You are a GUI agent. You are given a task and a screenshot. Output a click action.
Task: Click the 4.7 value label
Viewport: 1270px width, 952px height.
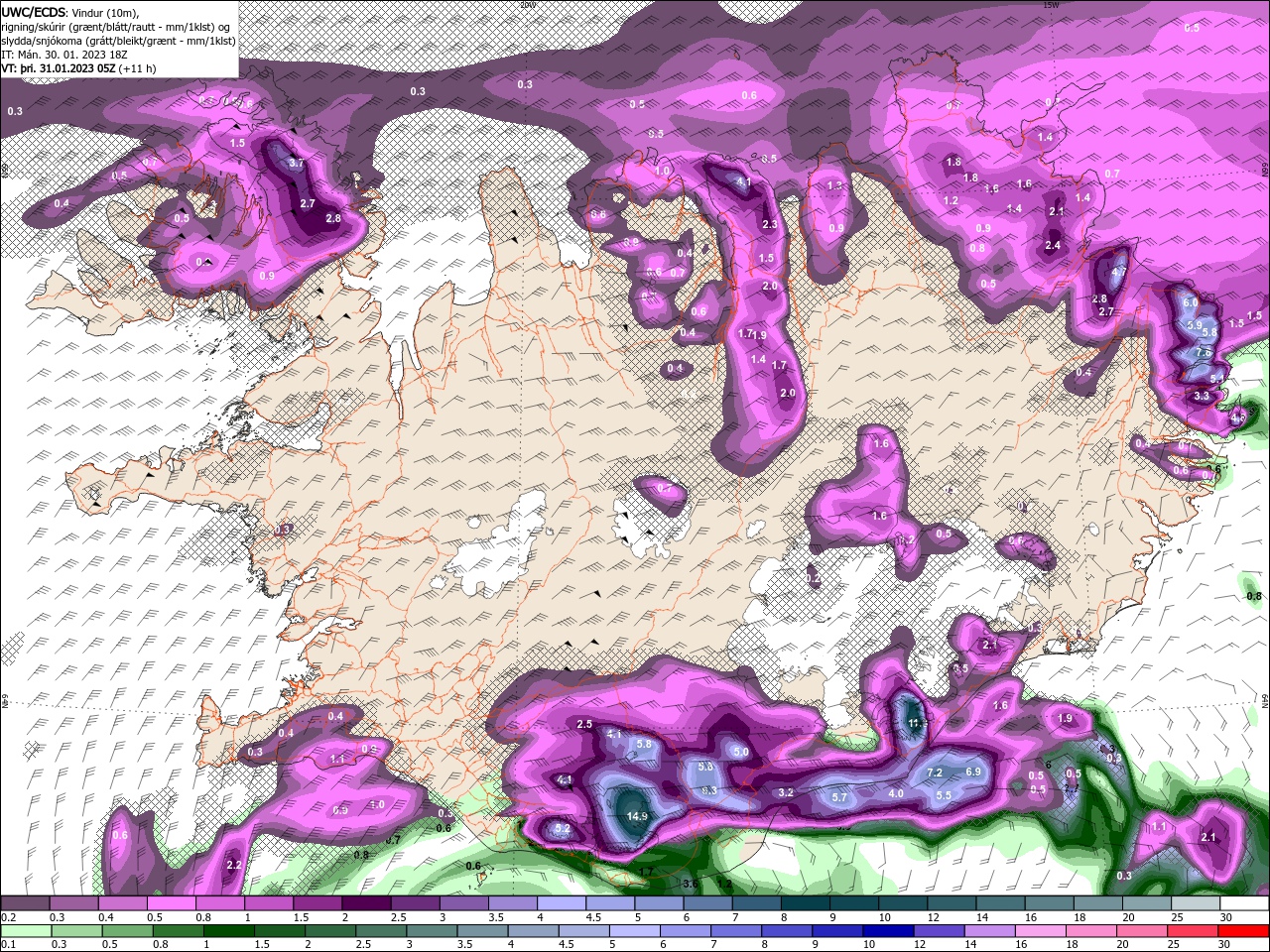point(1119,271)
